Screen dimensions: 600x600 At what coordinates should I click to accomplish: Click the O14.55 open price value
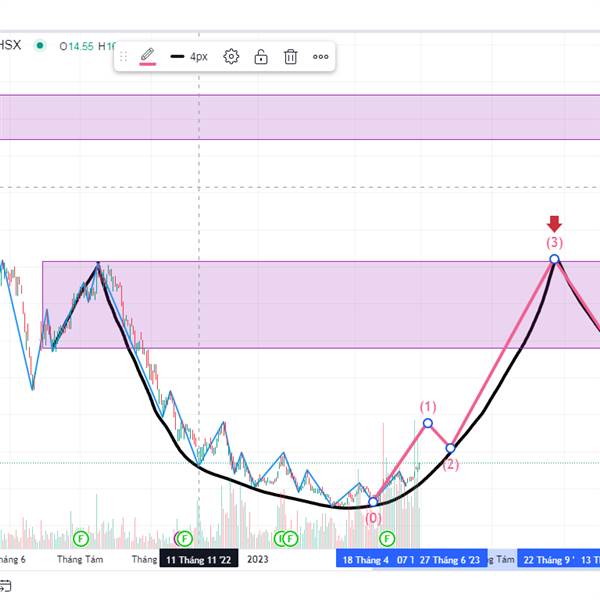click(77, 46)
